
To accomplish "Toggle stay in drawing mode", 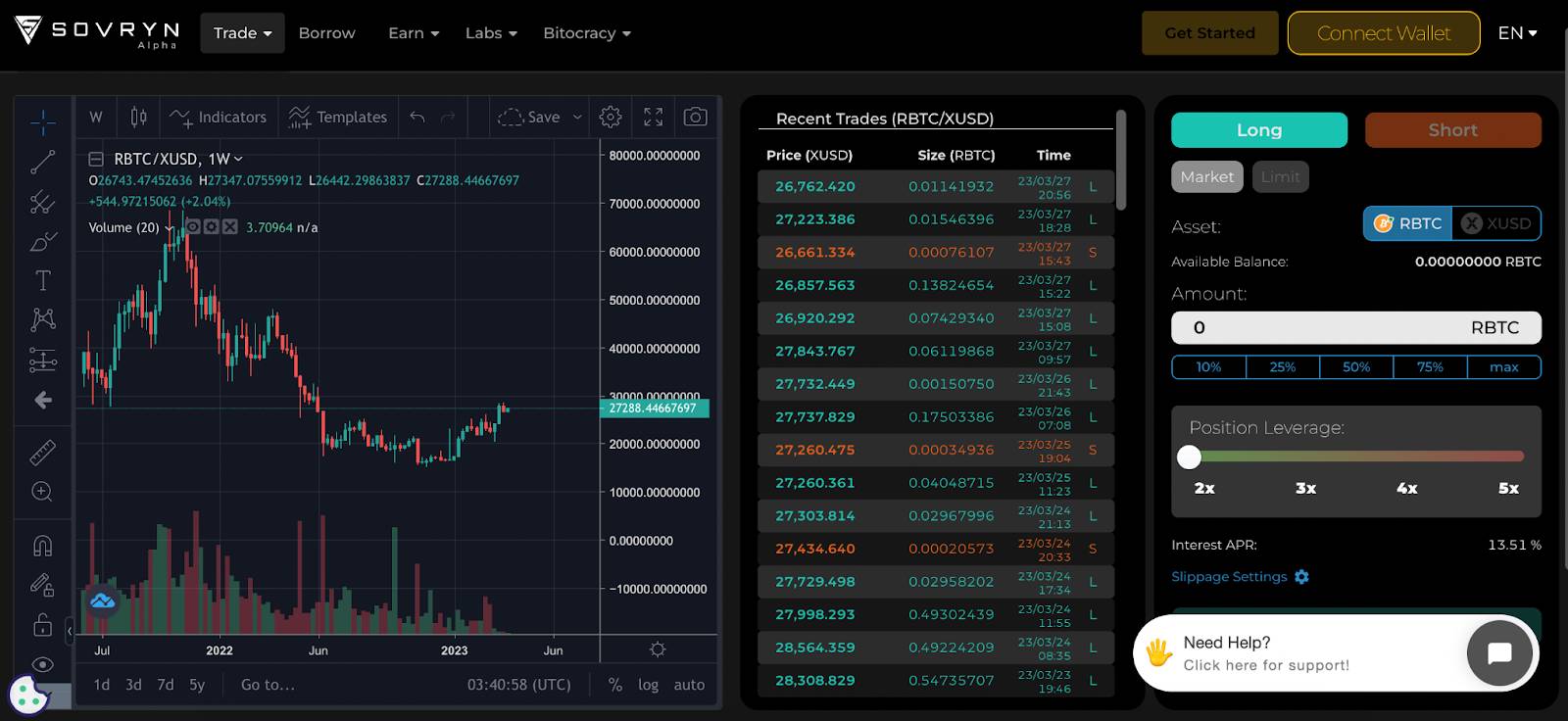I will (42, 585).
